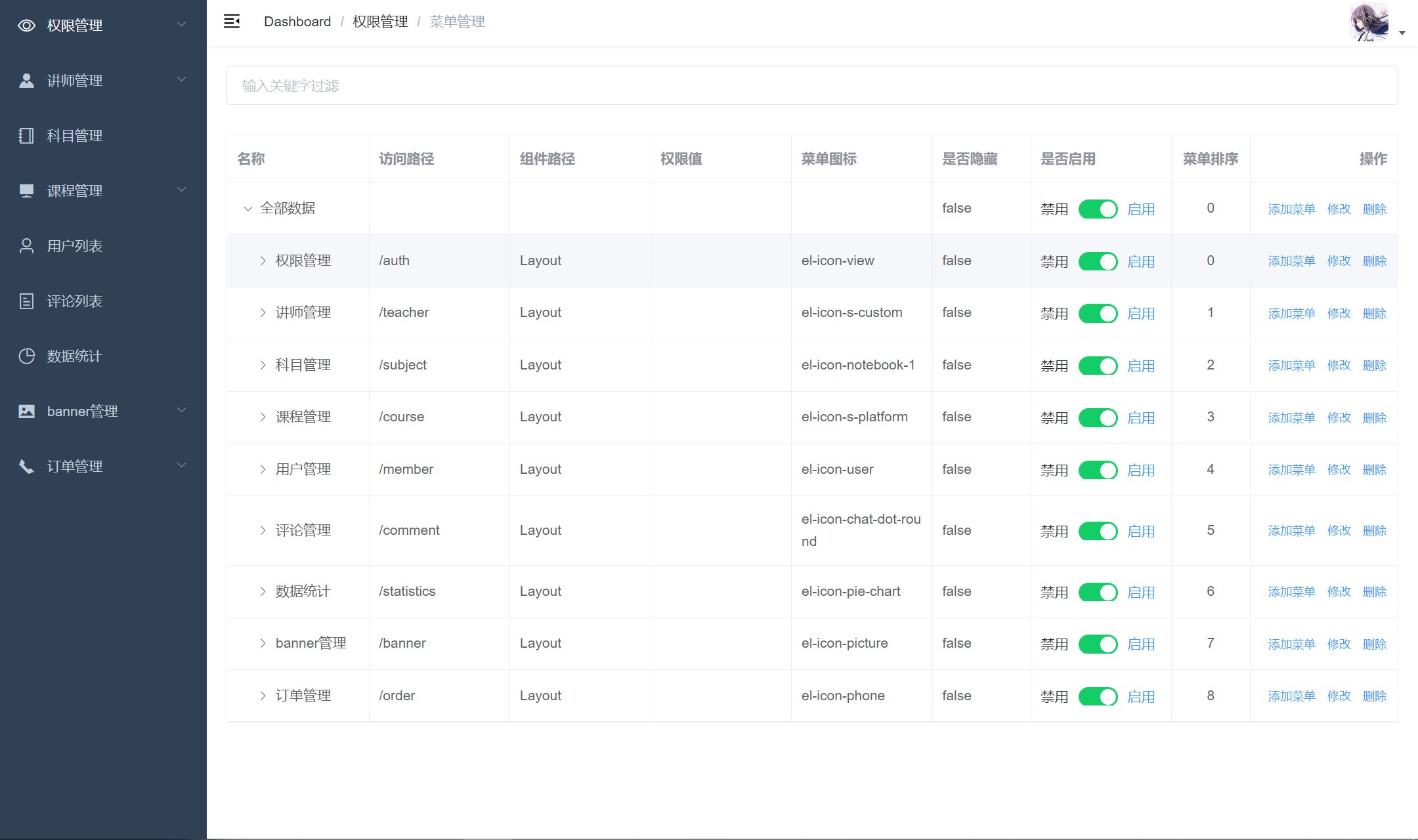Click the phone icon for 订单管理

[x=26, y=467]
